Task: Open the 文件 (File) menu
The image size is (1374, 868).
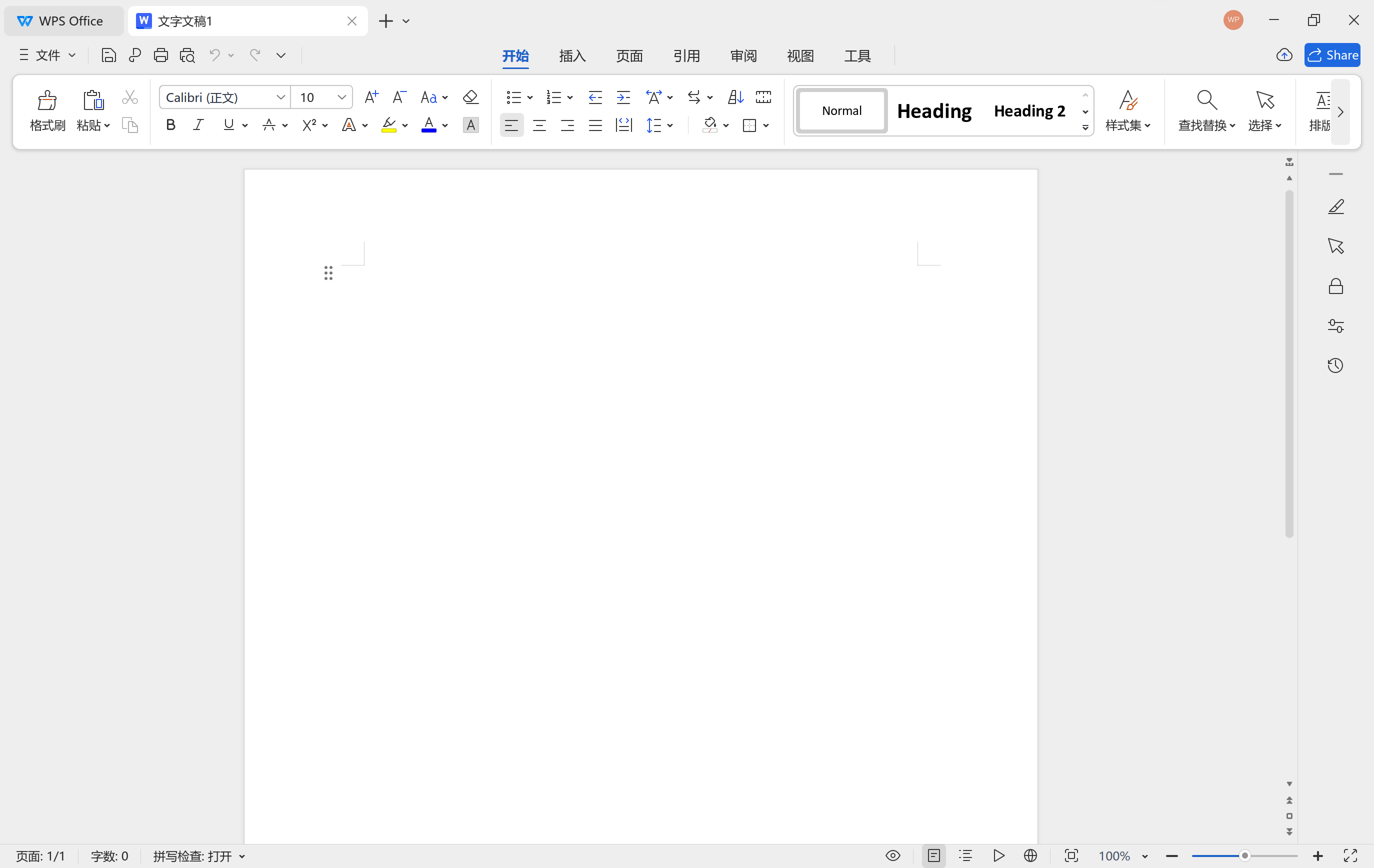Action: coord(47,55)
